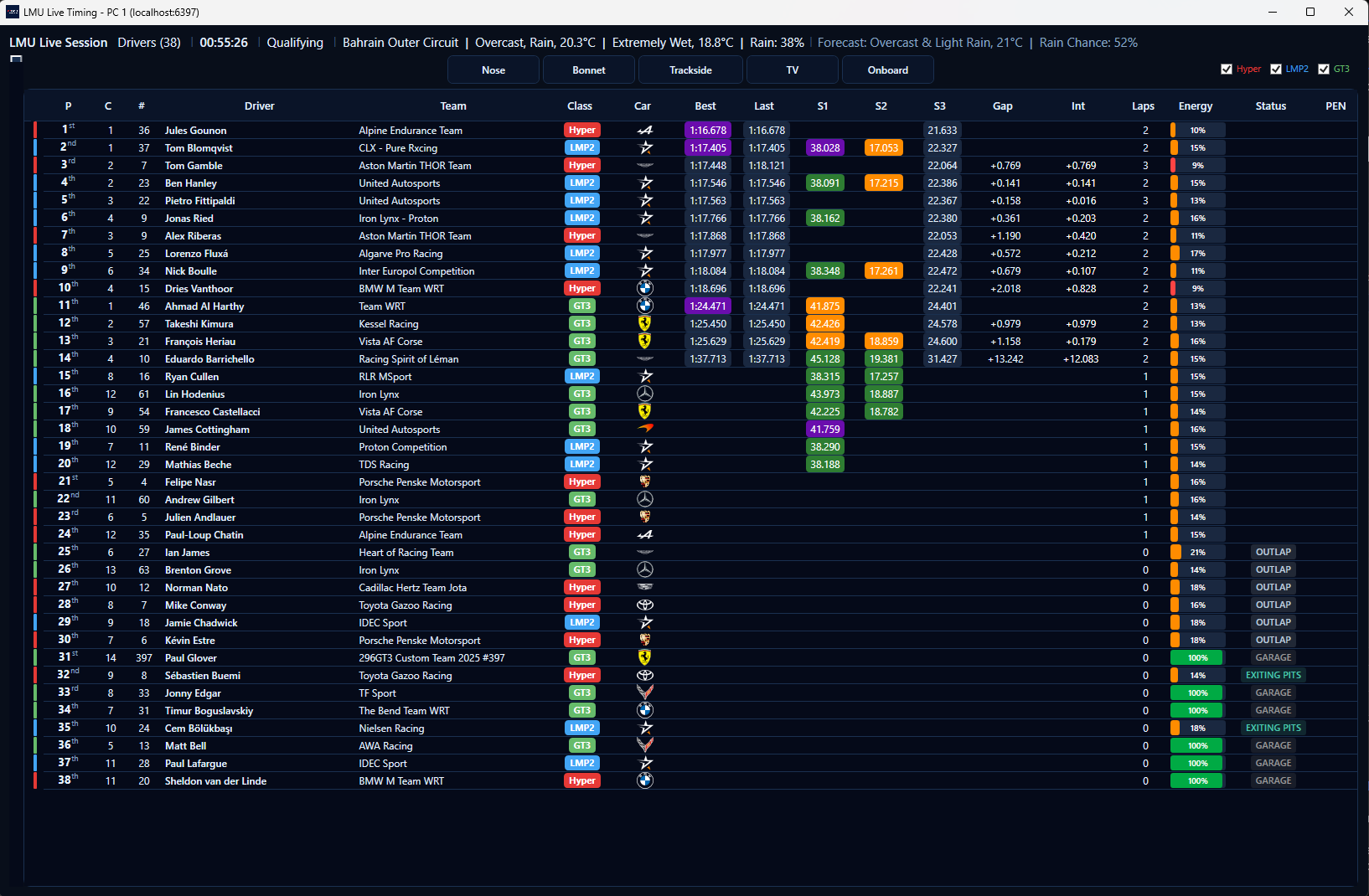The width and height of the screenshot is (1369, 896).
Task: Click the Mercedes star for Andrew Gilbert
Action: click(x=645, y=499)
